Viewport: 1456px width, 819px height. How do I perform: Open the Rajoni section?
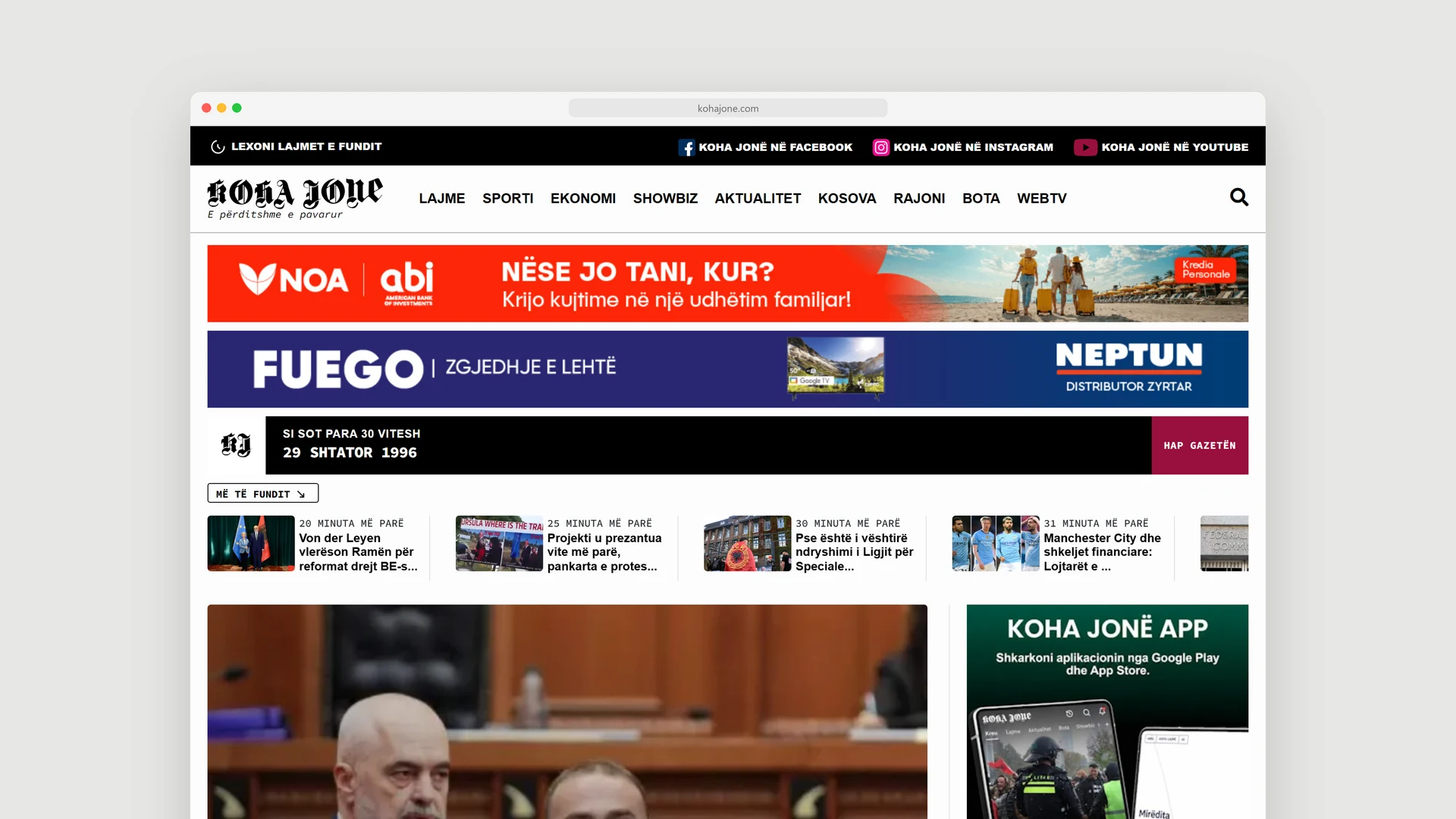coord(919,198)
